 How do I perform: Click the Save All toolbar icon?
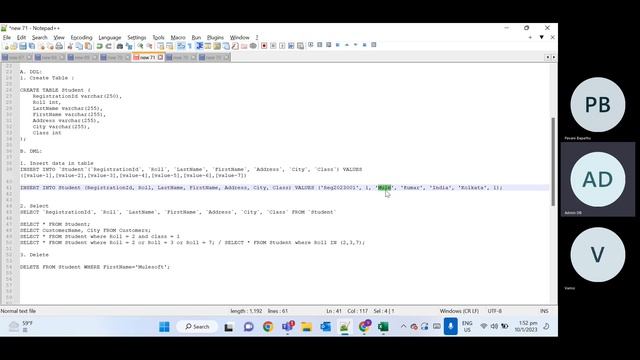click(31, 46)
